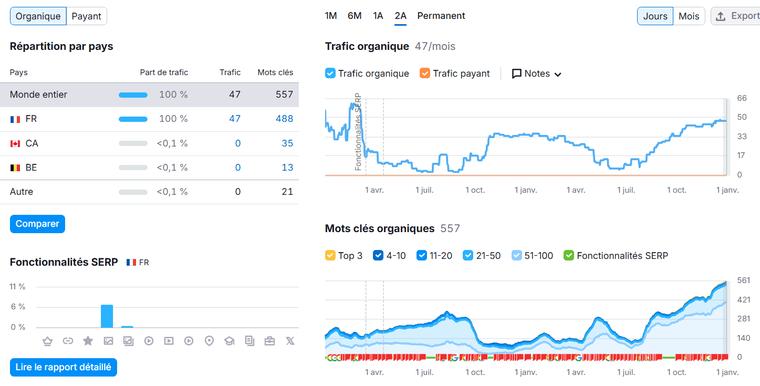Select the circle play icon beside map pin
The height and width of the screenshot is (386, 760).
pyautogui.click(x=189, y=341)
